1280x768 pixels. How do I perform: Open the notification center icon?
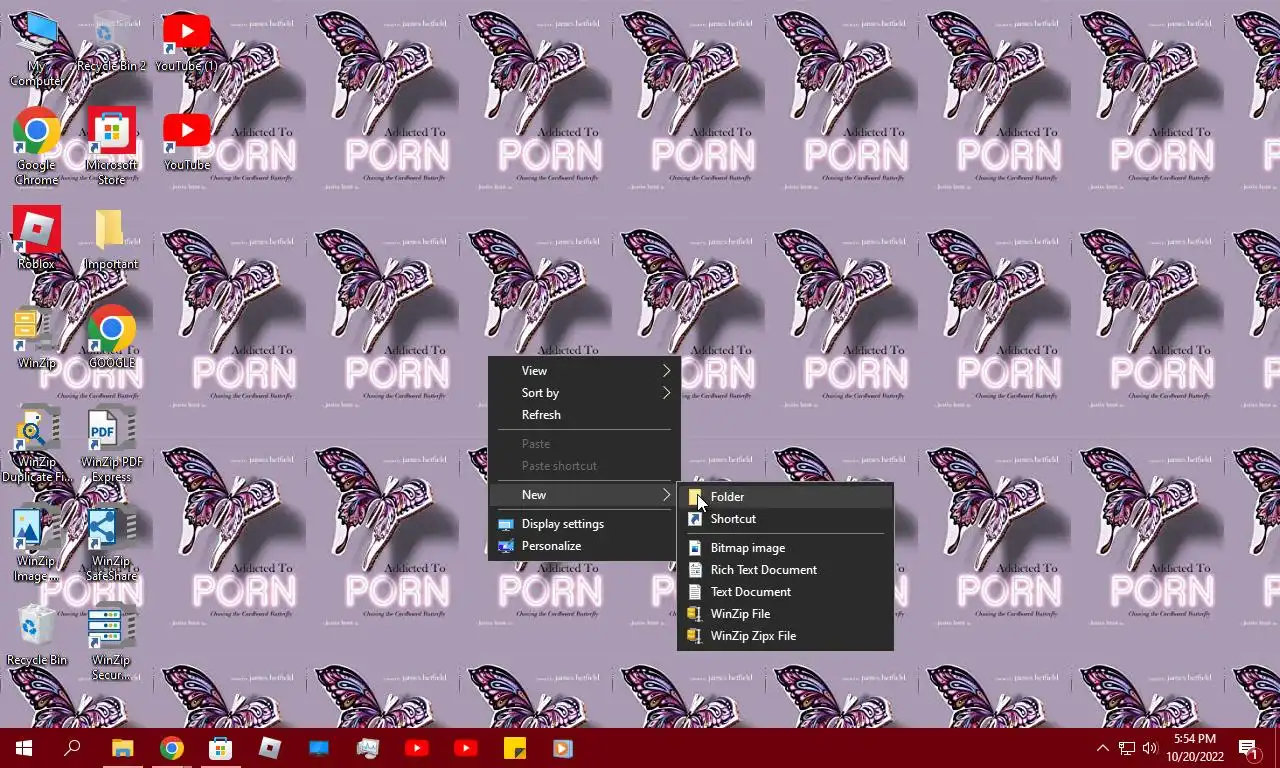tap(1248, 748)
